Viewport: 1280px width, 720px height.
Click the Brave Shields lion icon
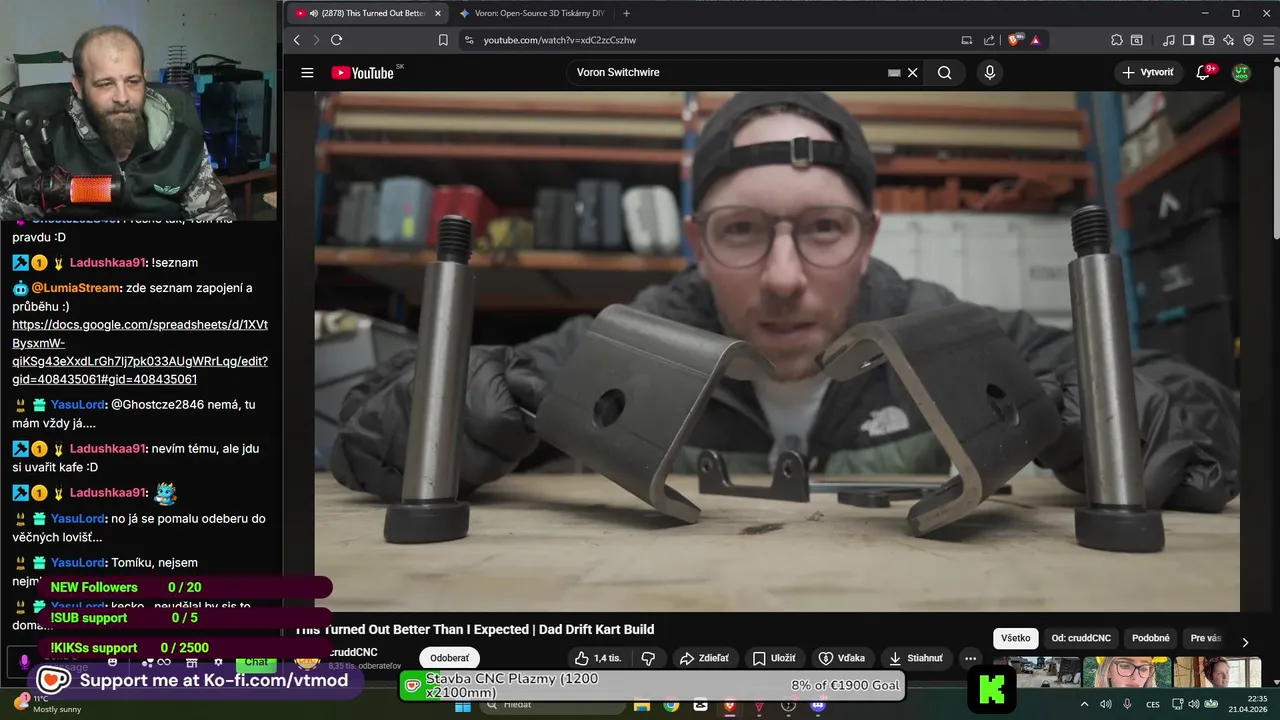point(1015,40)
